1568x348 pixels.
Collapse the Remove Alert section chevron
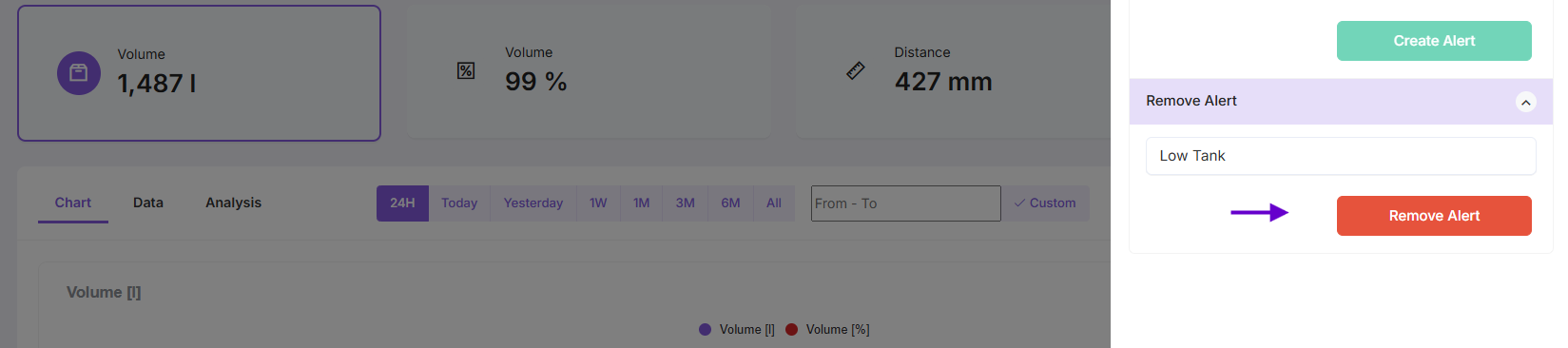coord(1525,102)
